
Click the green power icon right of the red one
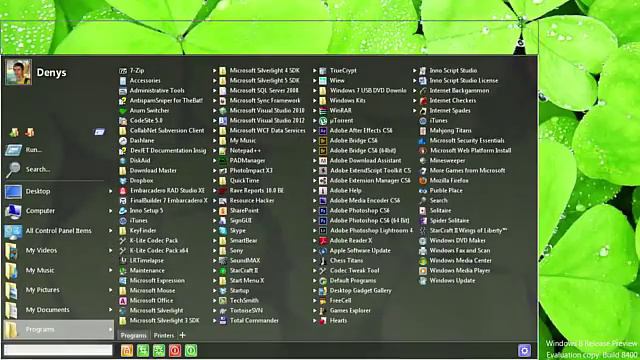pos(191,350)
